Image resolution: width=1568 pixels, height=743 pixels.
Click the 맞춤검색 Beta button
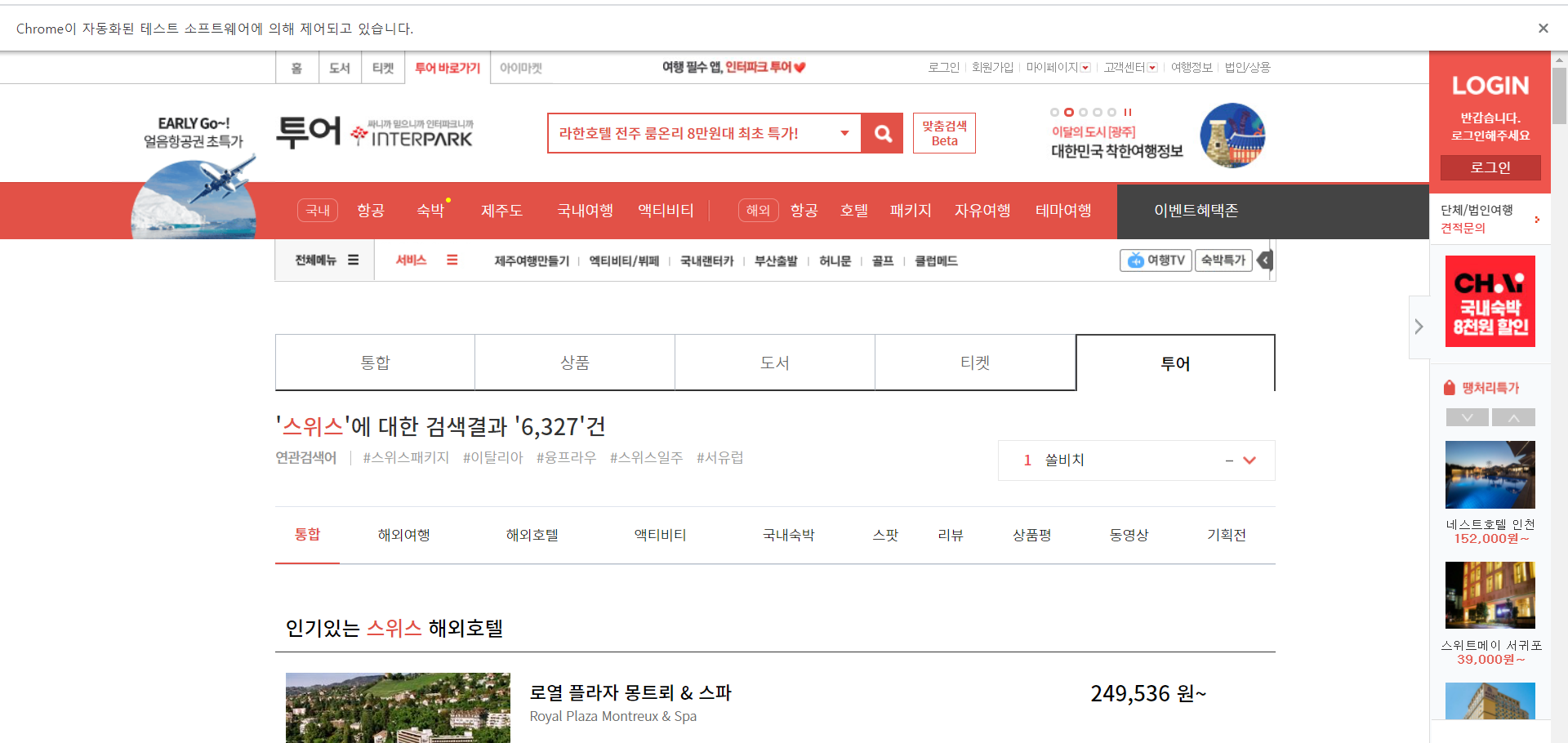(944, 133)
